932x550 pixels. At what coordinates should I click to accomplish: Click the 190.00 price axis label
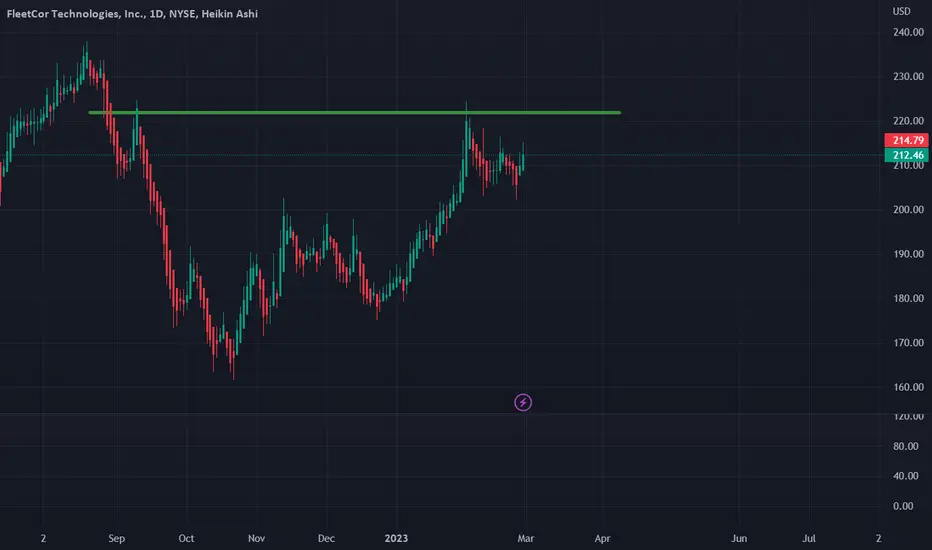click(908, 254)
